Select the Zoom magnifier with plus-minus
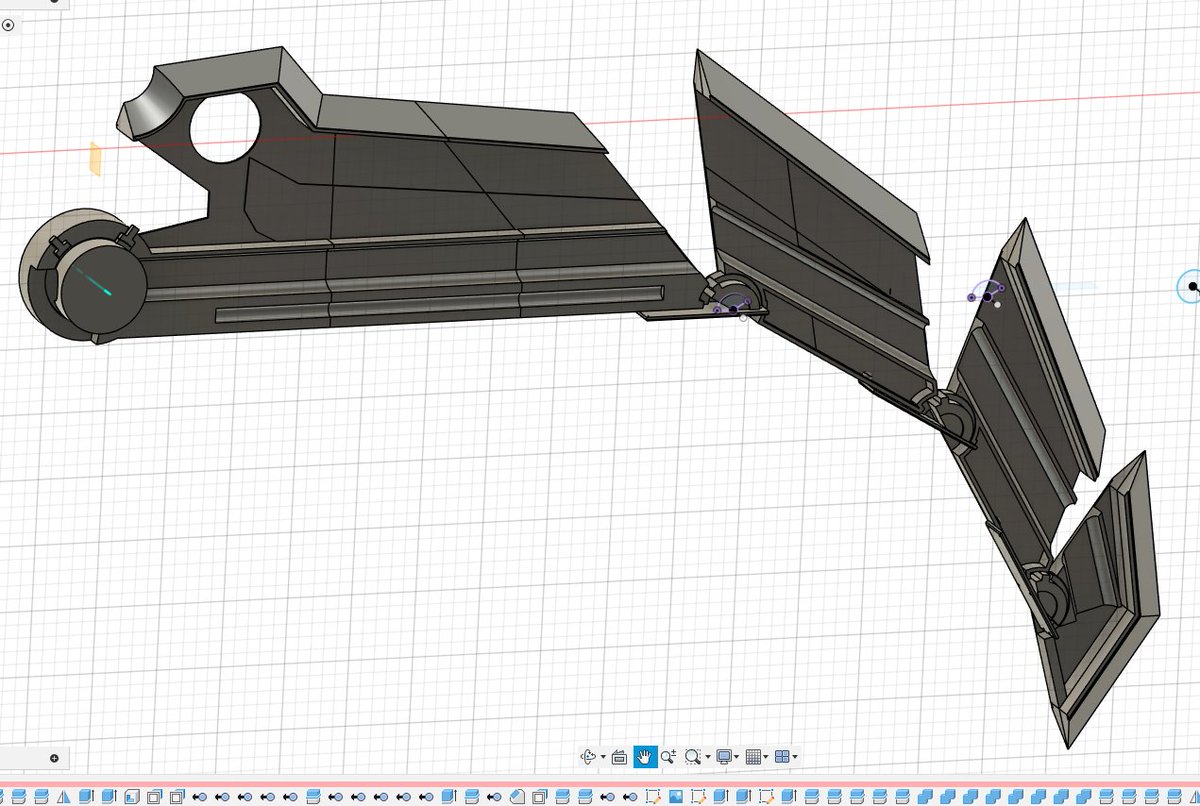Viewport: 1200px width, 806px height. pos(668,757)
